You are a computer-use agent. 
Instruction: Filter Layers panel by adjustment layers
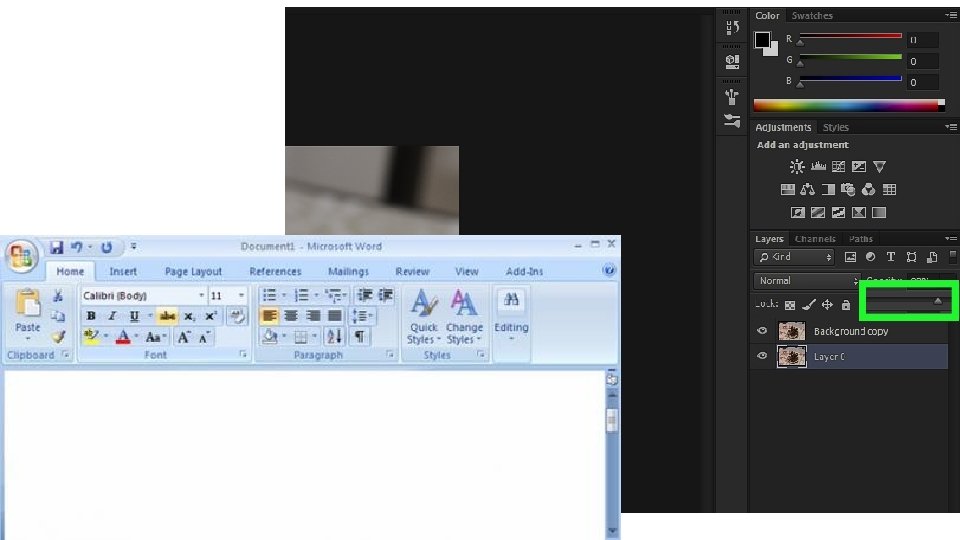(870, 257)
